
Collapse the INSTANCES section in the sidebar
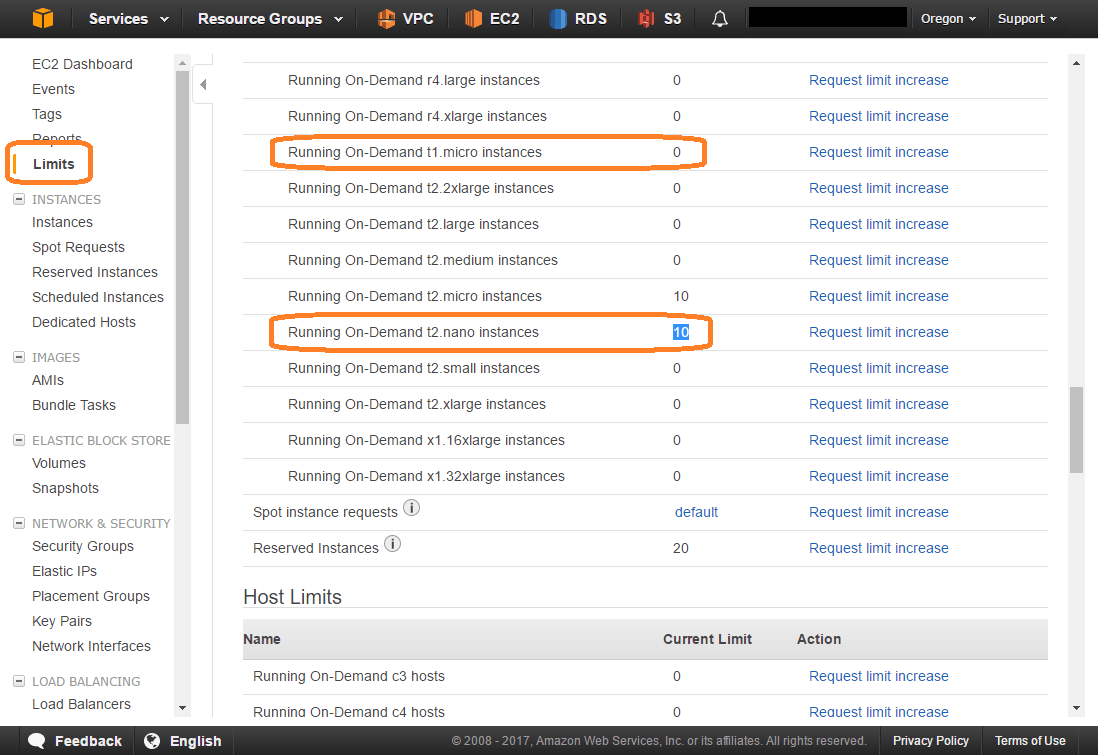coord(21,199)
